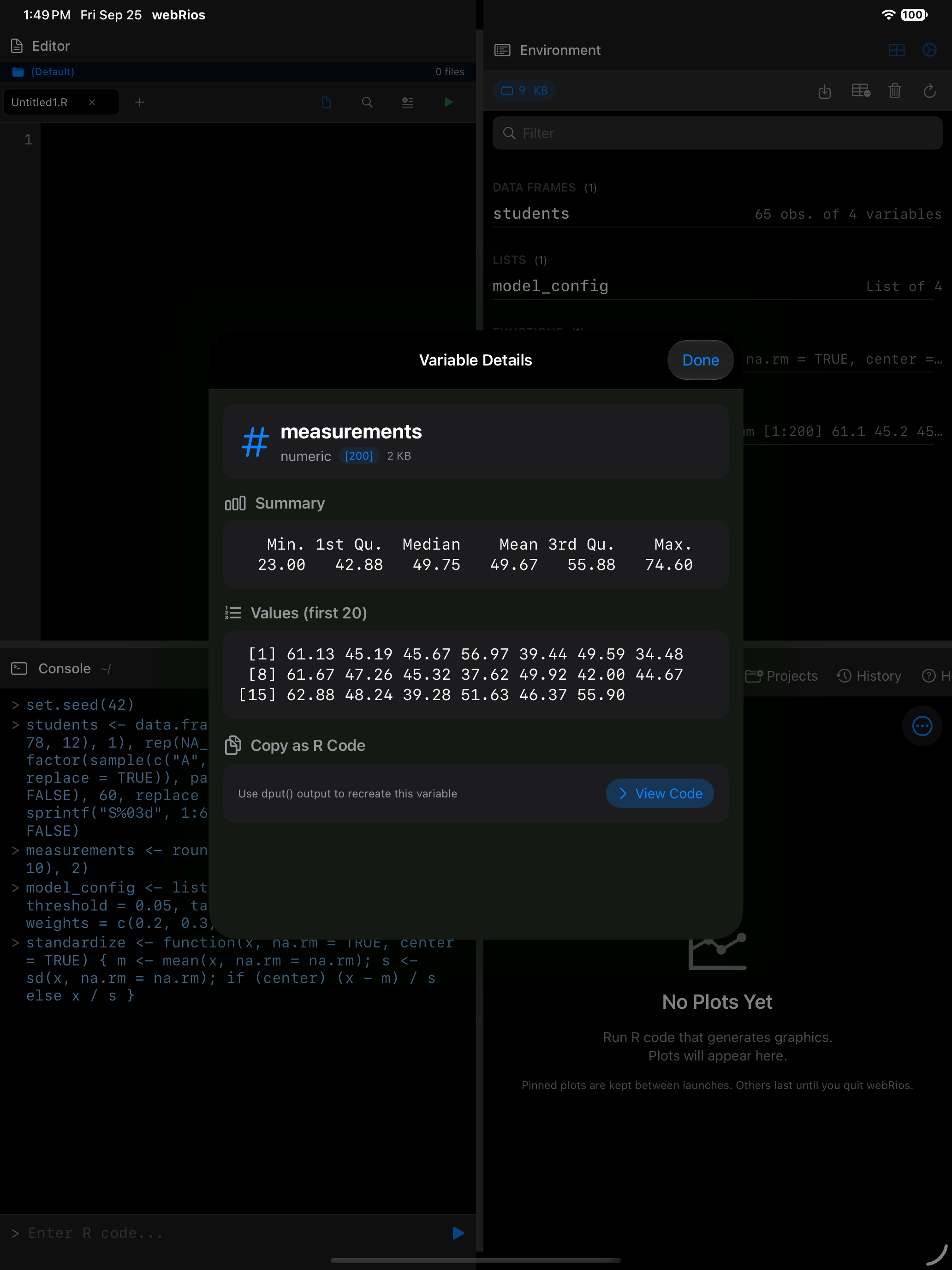This screenshot has height=1270, width=952.
Task: Tap the battery indicator
Action: [914, 15]
